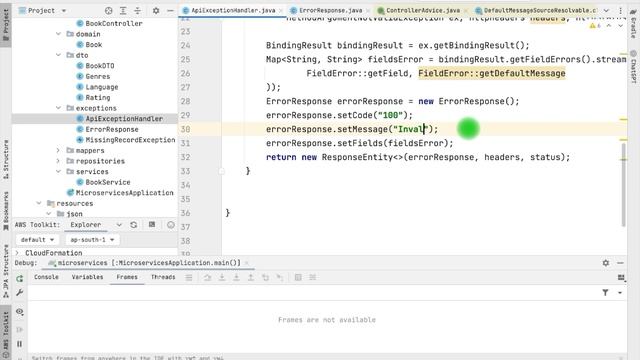Click the Collapse All icon in Project panel
Screen dimensions: 640x360
138,11
